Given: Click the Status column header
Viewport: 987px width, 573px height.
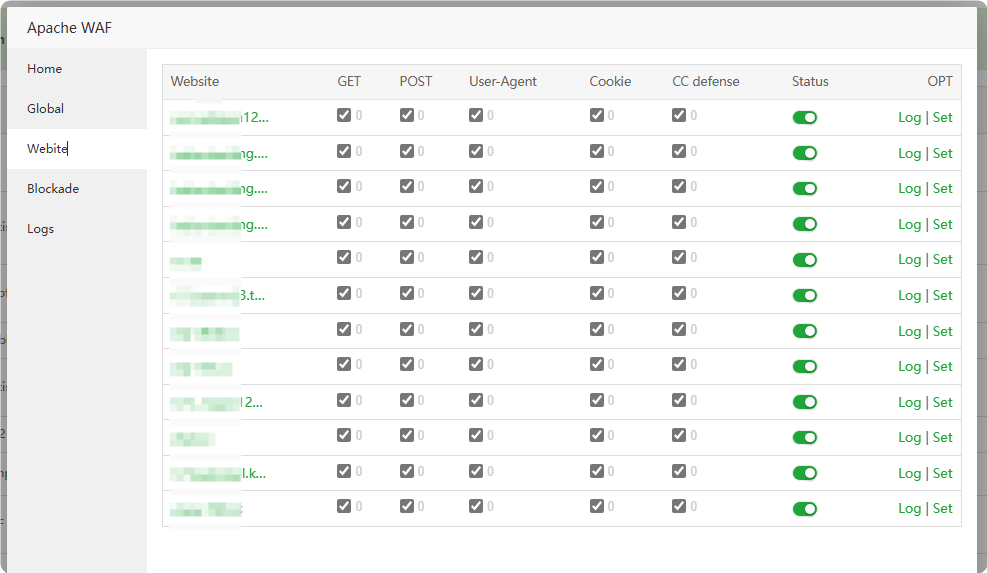Looking at the screenshot, I should pyautogui.click(x=810, y=81).
